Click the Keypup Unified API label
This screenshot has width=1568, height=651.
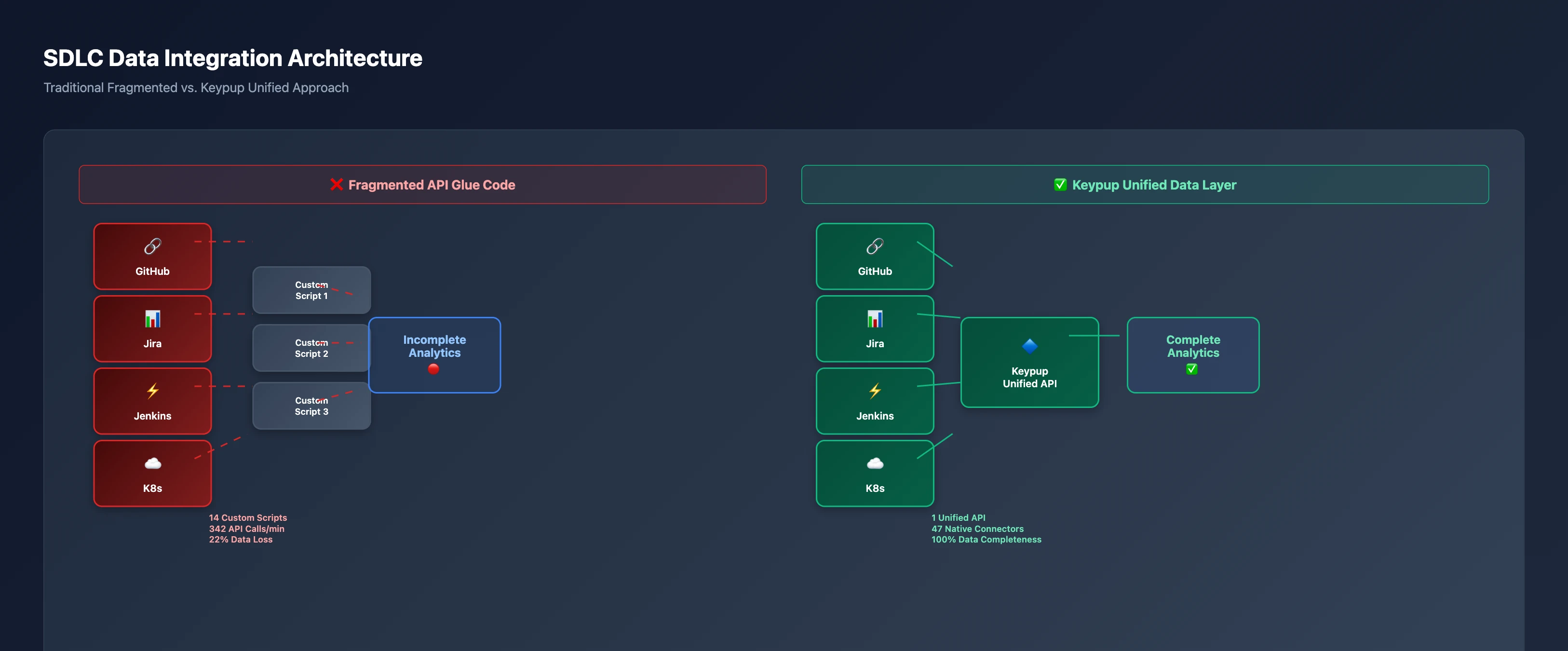1029,377
